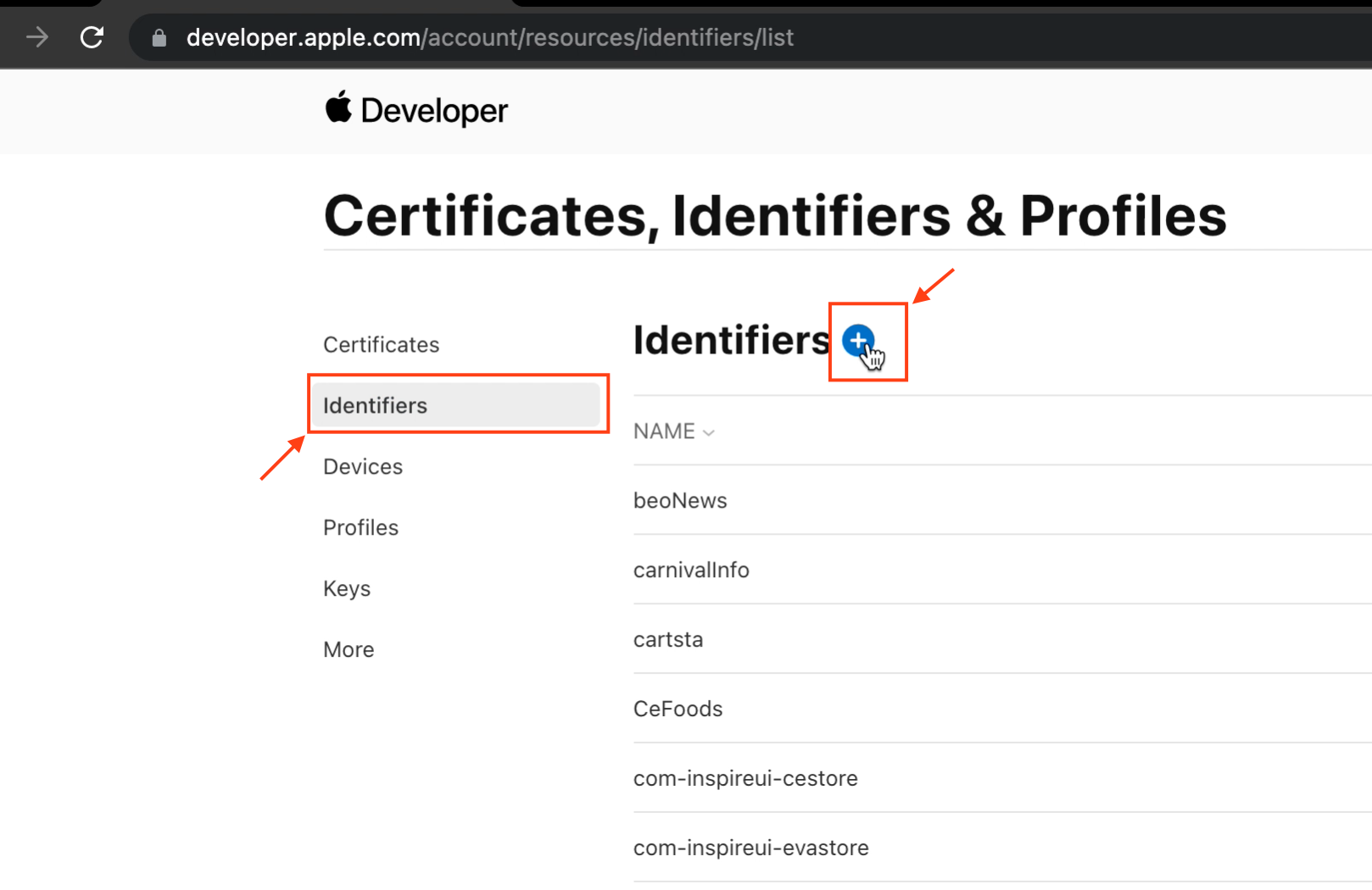This screenshot has height=890, width=1372.
Task: Go to Profiles in the sidebar
Action: click(x=360, y=528)
